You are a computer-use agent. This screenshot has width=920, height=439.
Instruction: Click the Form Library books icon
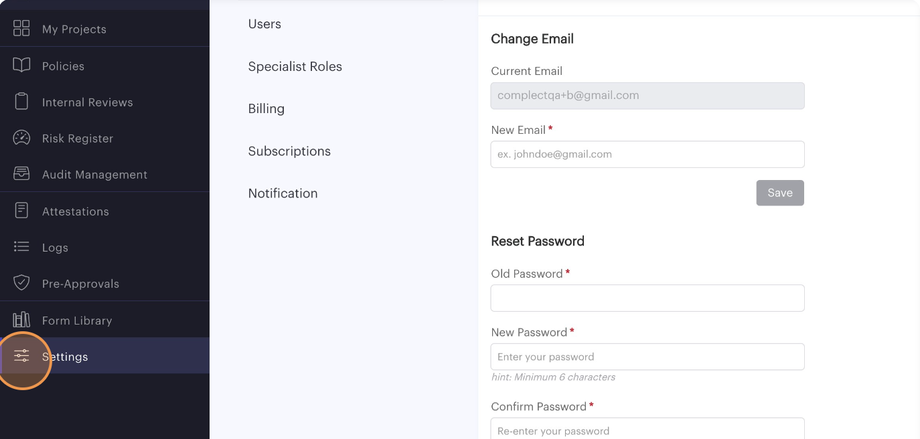click(x=21, y=320)
